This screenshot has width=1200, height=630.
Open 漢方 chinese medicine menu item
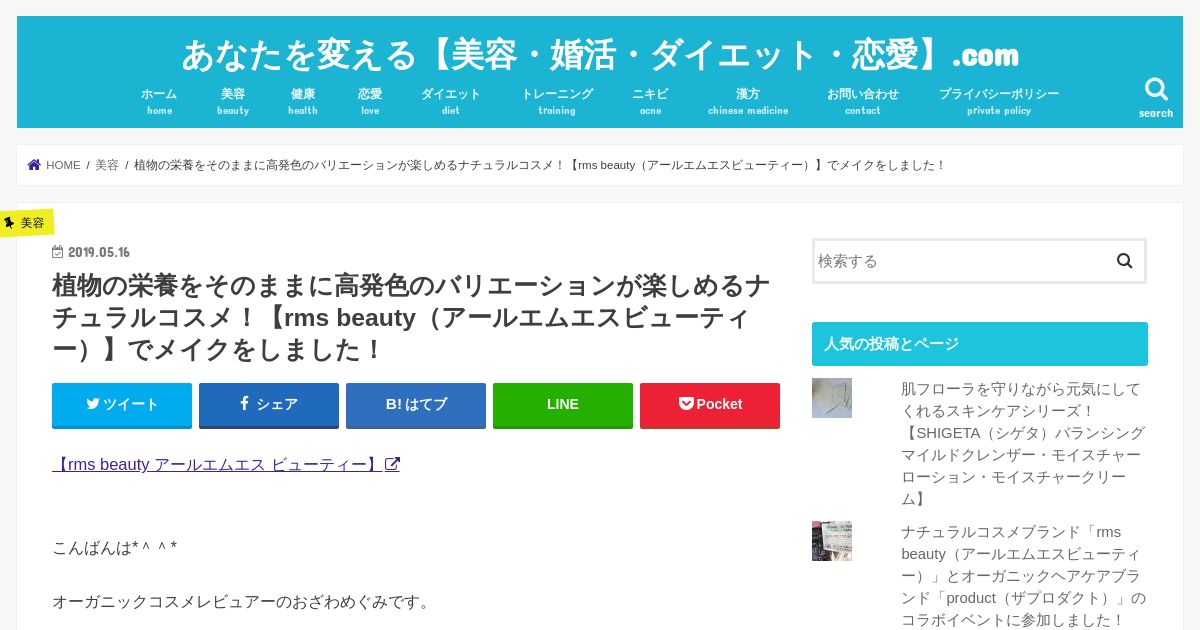(748, 101)
